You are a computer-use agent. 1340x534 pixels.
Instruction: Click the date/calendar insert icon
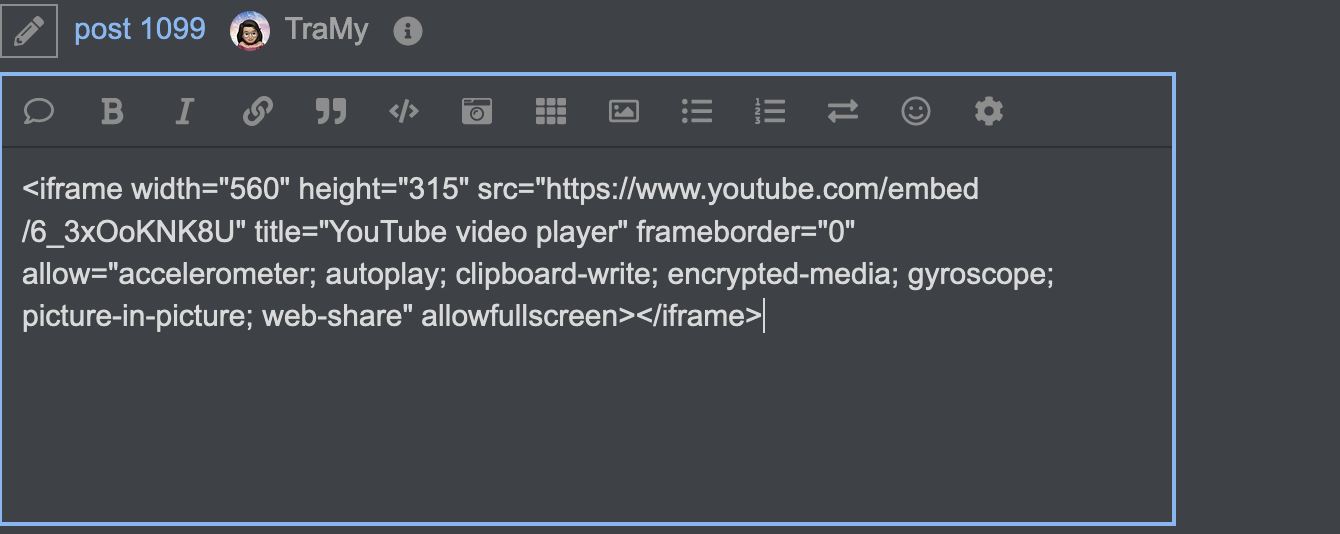click(x=477, y=111)
